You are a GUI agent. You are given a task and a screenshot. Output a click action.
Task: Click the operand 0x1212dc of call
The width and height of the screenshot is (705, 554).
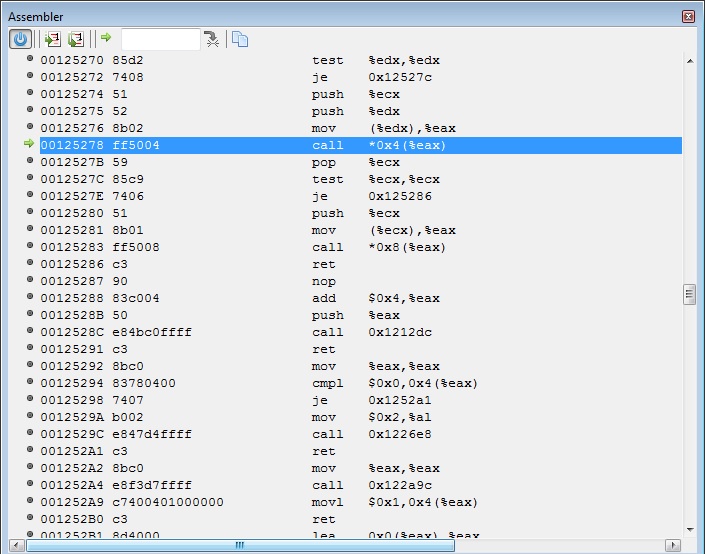point(400,332)
